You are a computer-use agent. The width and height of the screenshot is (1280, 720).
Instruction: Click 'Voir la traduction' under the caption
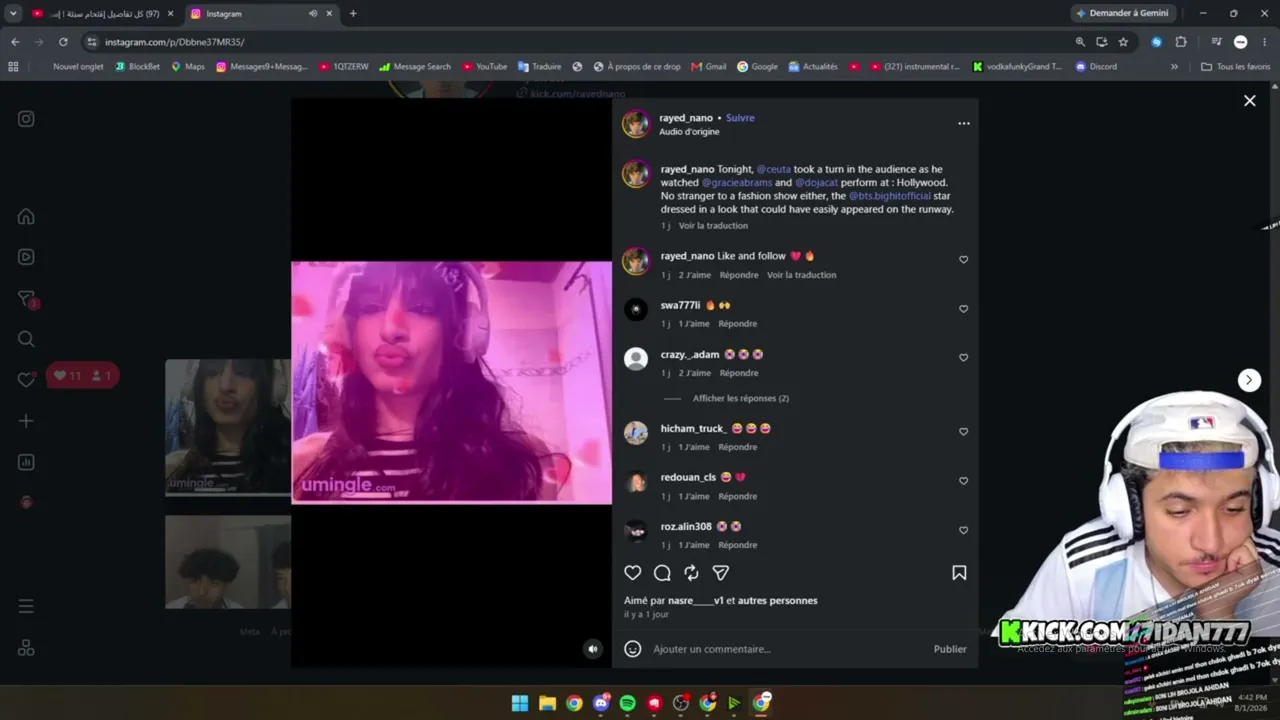coord(713,226)
